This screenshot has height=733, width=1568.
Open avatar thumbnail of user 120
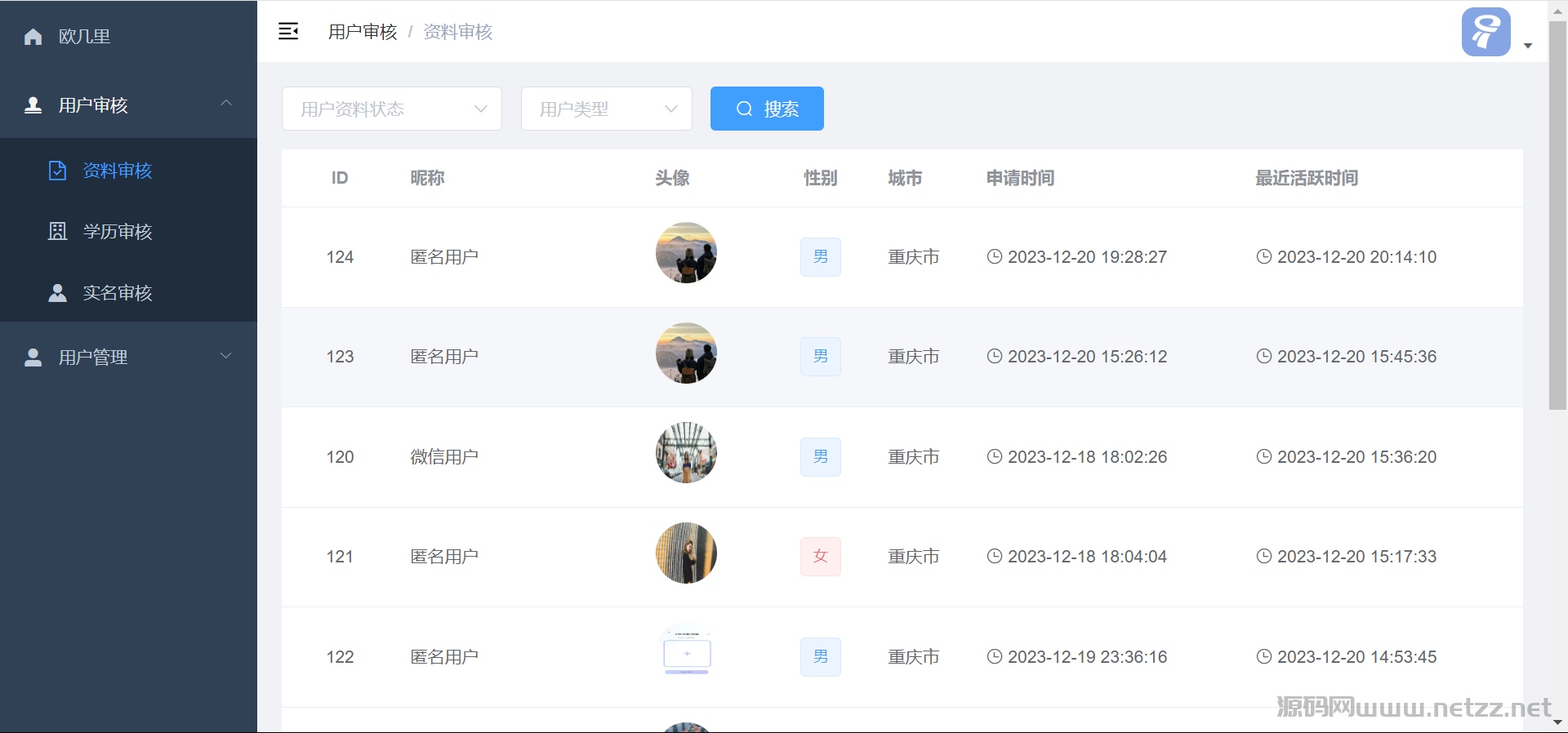(x=686, y=453)
